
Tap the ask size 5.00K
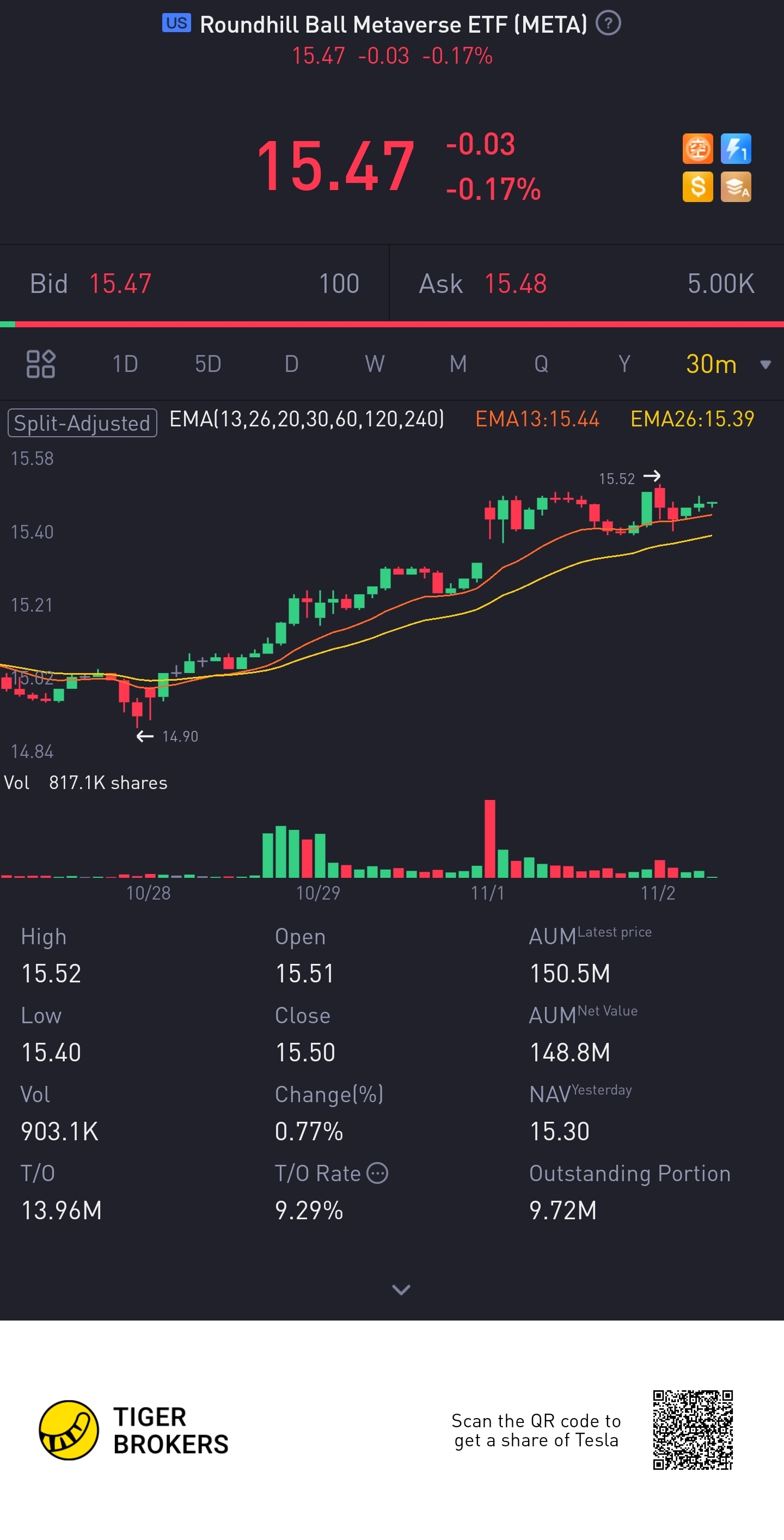(721, 283)
